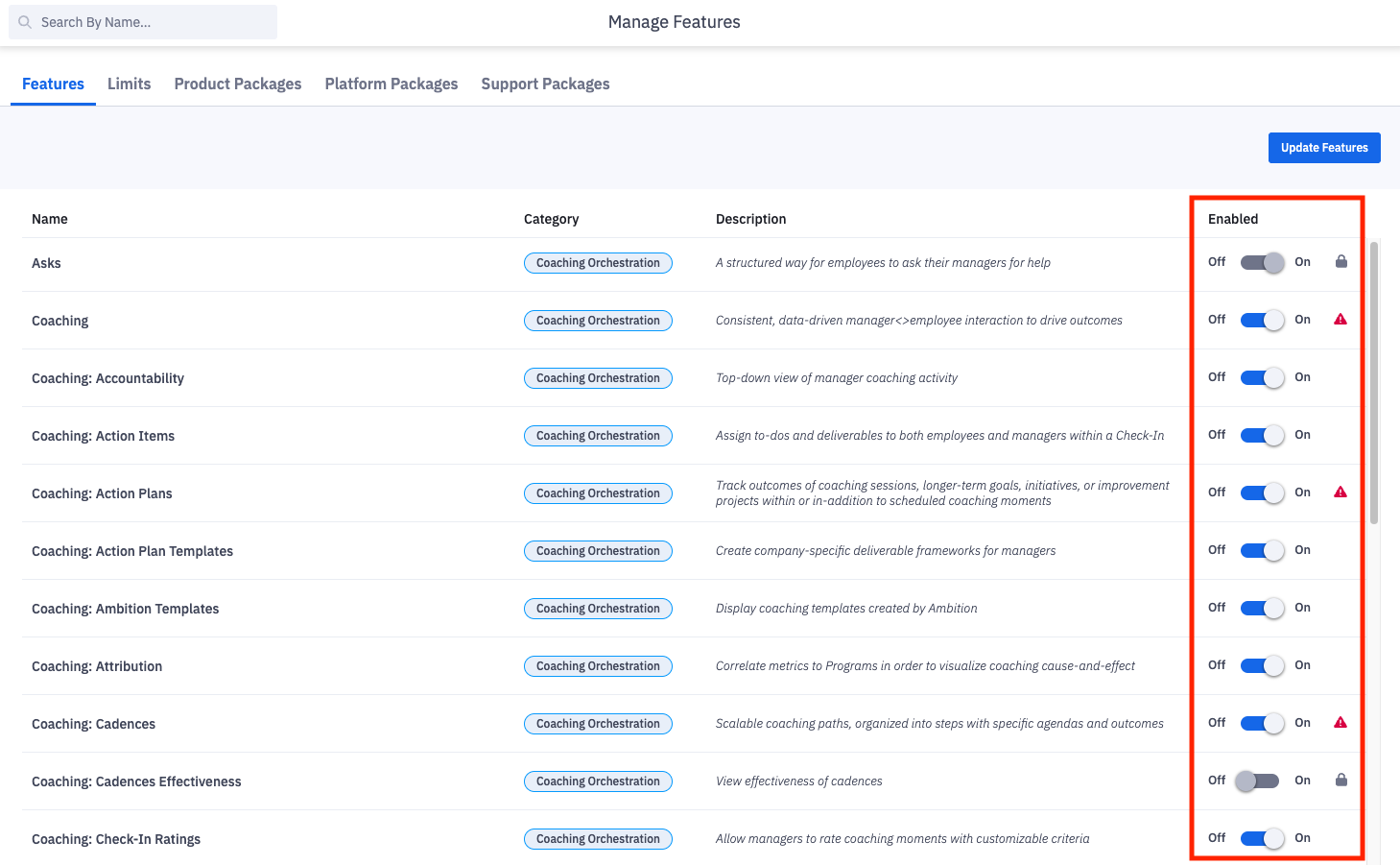Open the Limits tab
Screen dimensions: 1400x865
[x=129, y=84]
